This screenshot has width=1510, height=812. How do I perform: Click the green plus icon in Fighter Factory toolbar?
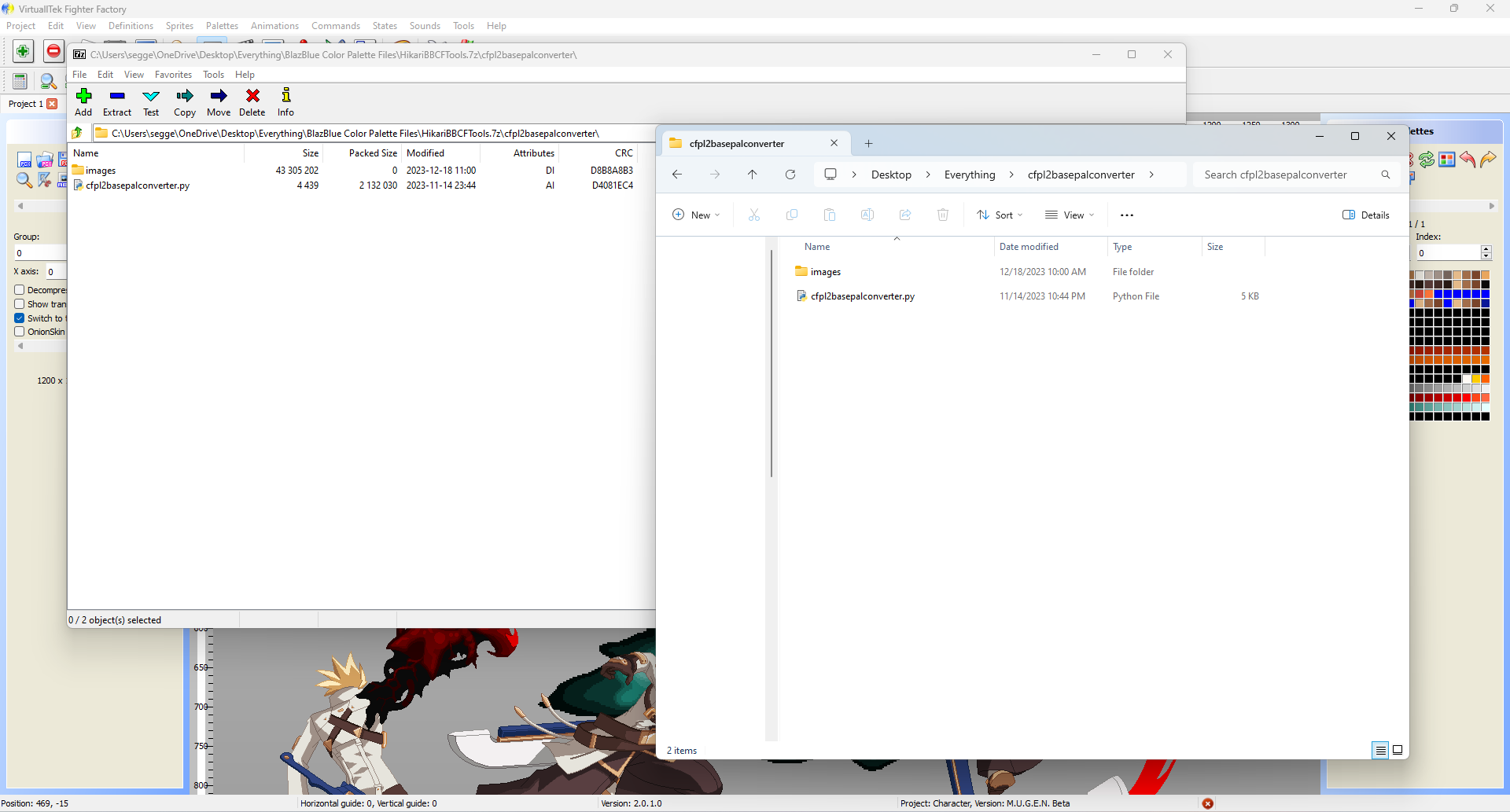click(x=23, y=52)
